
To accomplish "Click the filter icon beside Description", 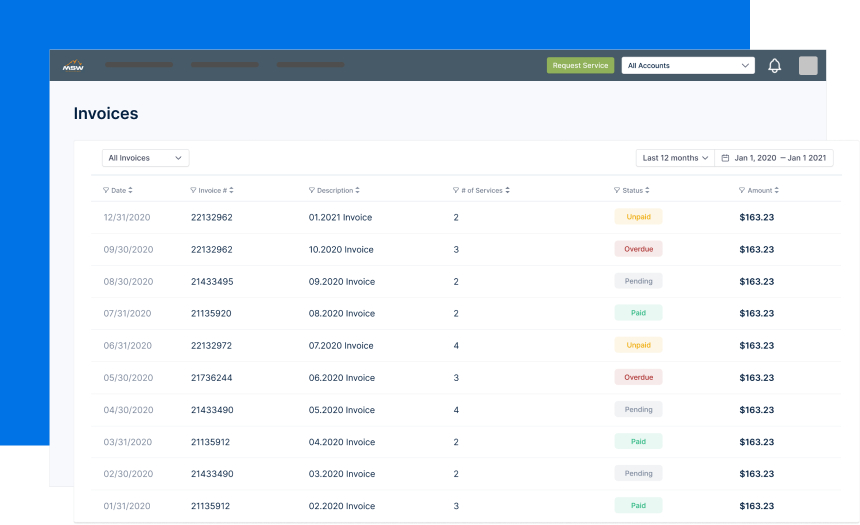I will pyautogui.click(x=312, y=190).
